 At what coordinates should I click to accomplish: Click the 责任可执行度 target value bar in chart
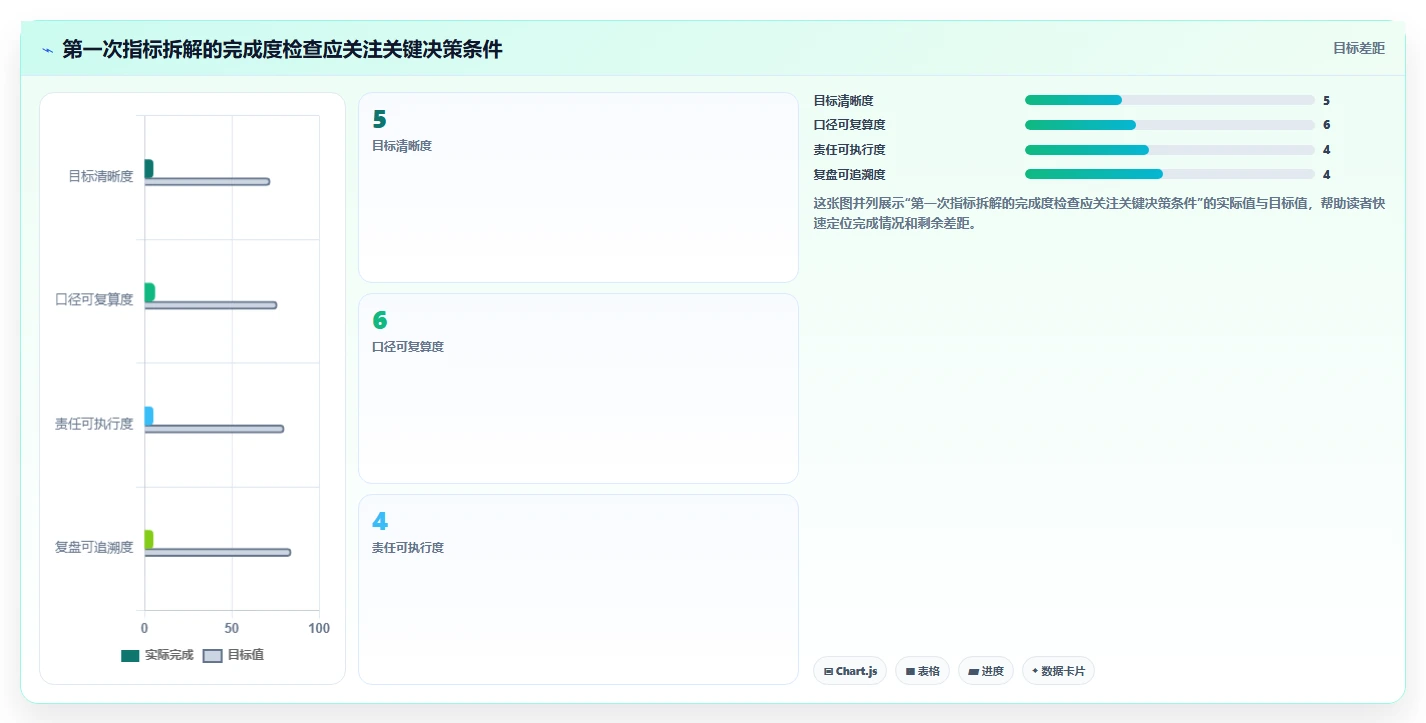214,429
